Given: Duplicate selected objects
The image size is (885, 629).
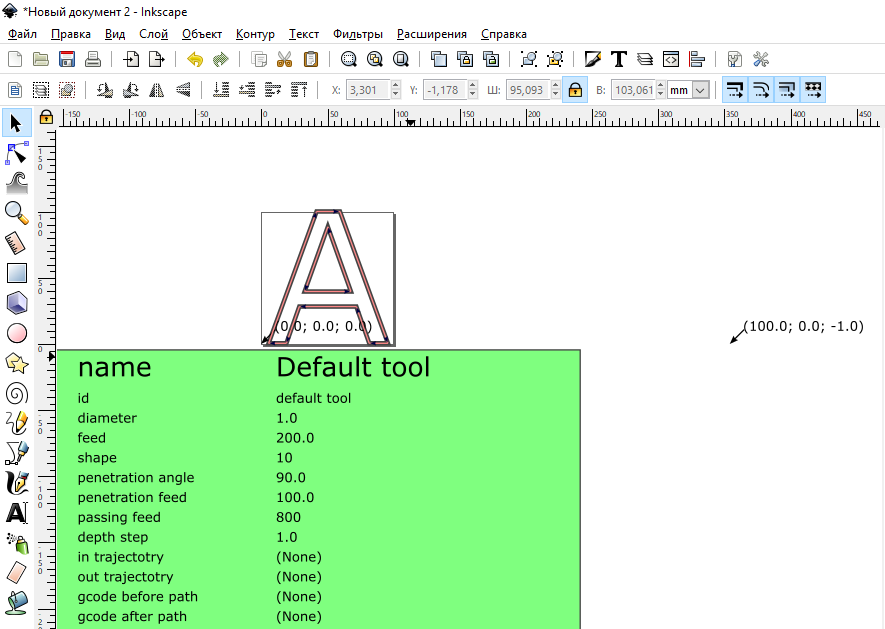Looking at the screenshot, I should [439, 59].
